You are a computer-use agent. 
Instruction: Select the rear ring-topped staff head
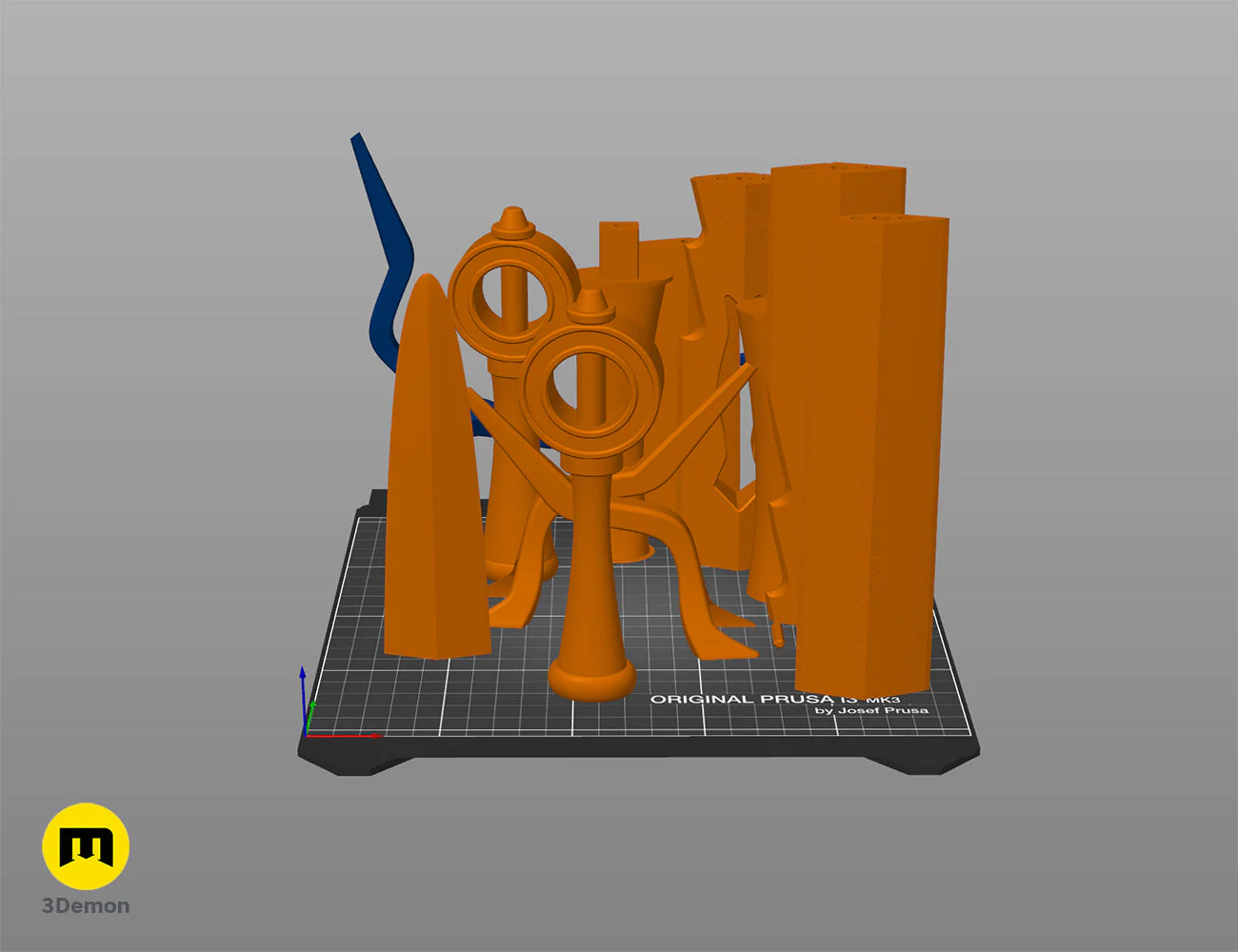tap(511, 295)
